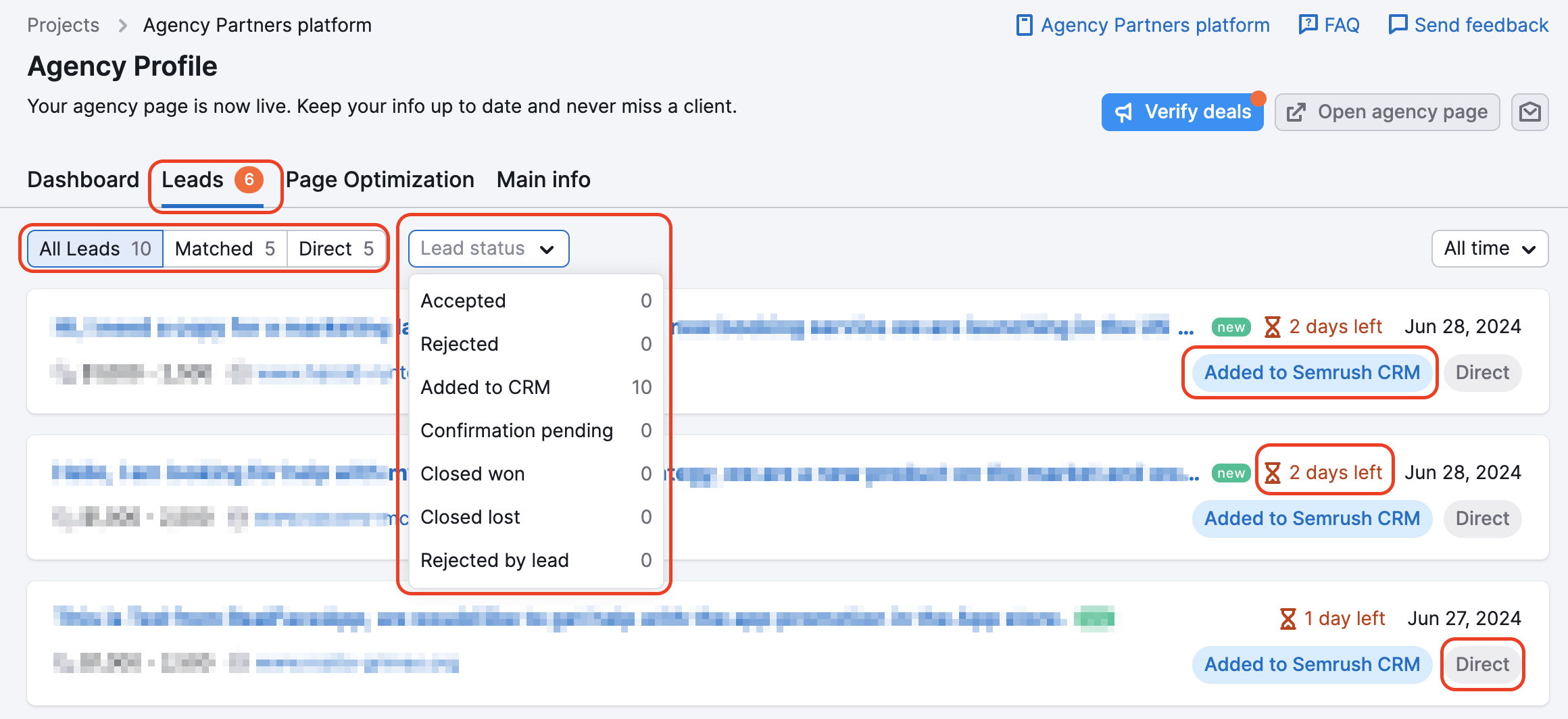Click the Direct tag on the second lead
This screenshot has height=719, width=1568.
pyautogui.click(x=1482, y=518)
